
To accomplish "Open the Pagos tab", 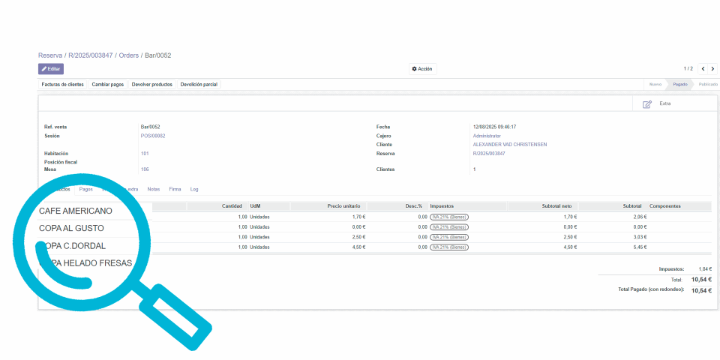I will pyautogui.click(x=85, y=189).
